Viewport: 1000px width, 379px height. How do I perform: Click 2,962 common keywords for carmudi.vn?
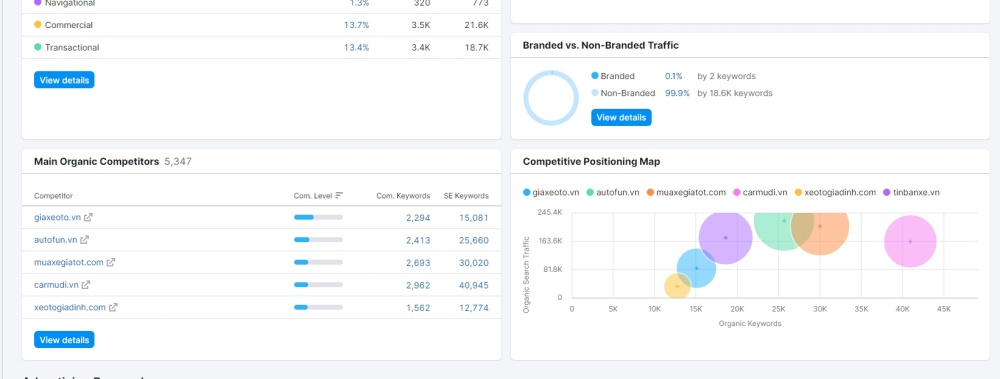[418, 285]
